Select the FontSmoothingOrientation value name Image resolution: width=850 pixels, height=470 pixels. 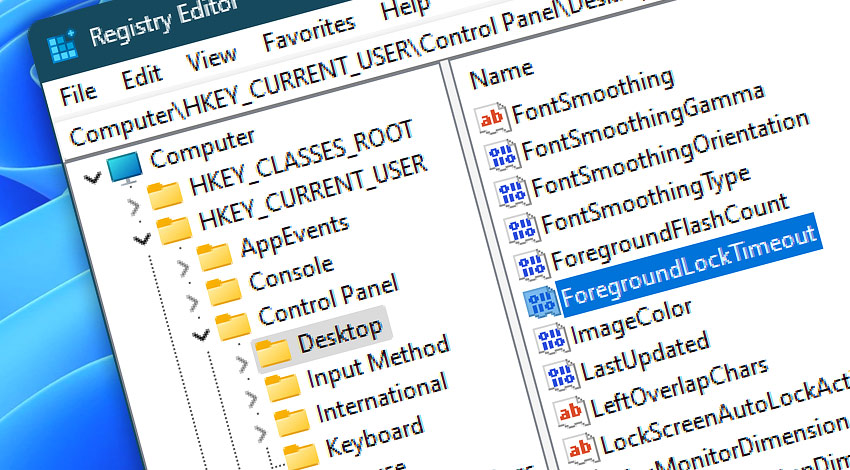671,153
